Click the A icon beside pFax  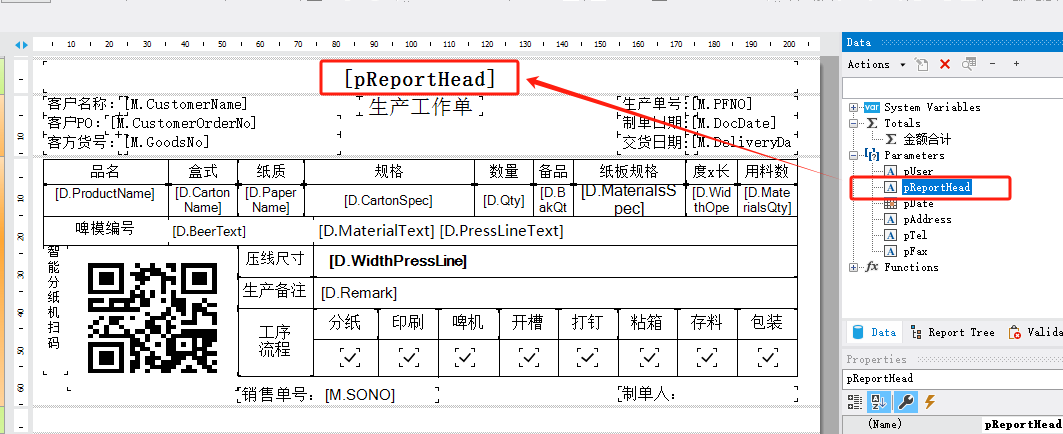click(891, 251)
